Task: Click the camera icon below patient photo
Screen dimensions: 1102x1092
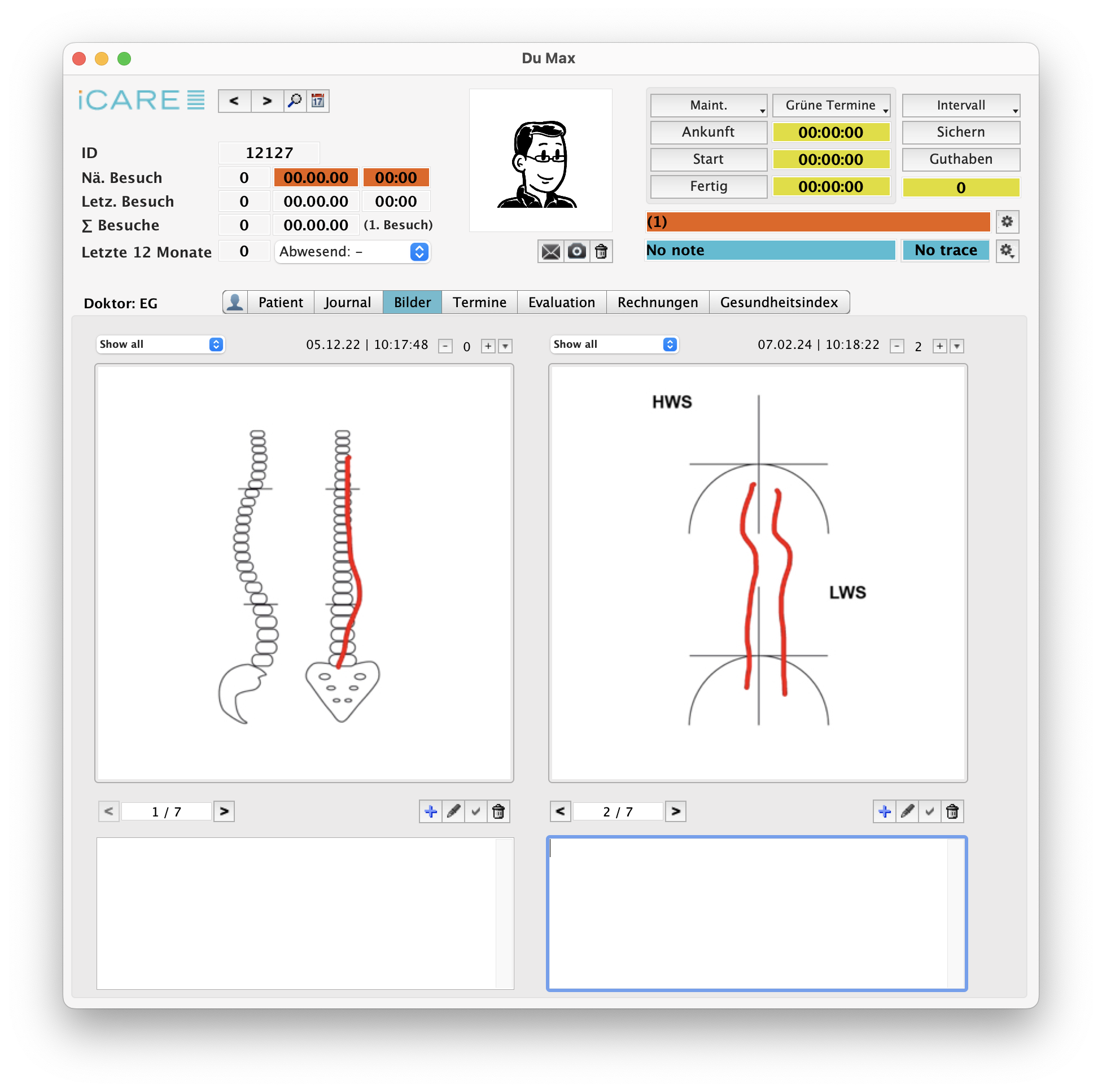Action: pos(576,252)
